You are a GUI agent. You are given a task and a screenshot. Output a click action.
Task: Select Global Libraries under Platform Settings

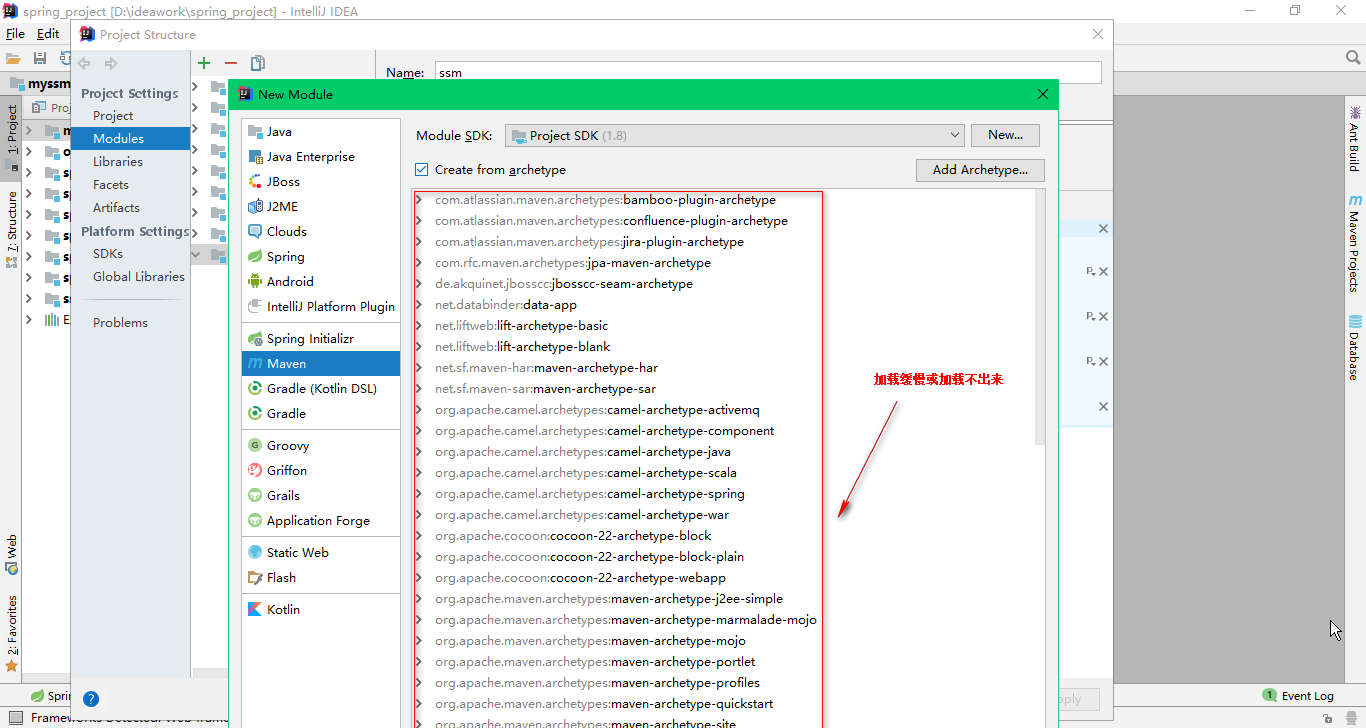(x=139, y=277)
